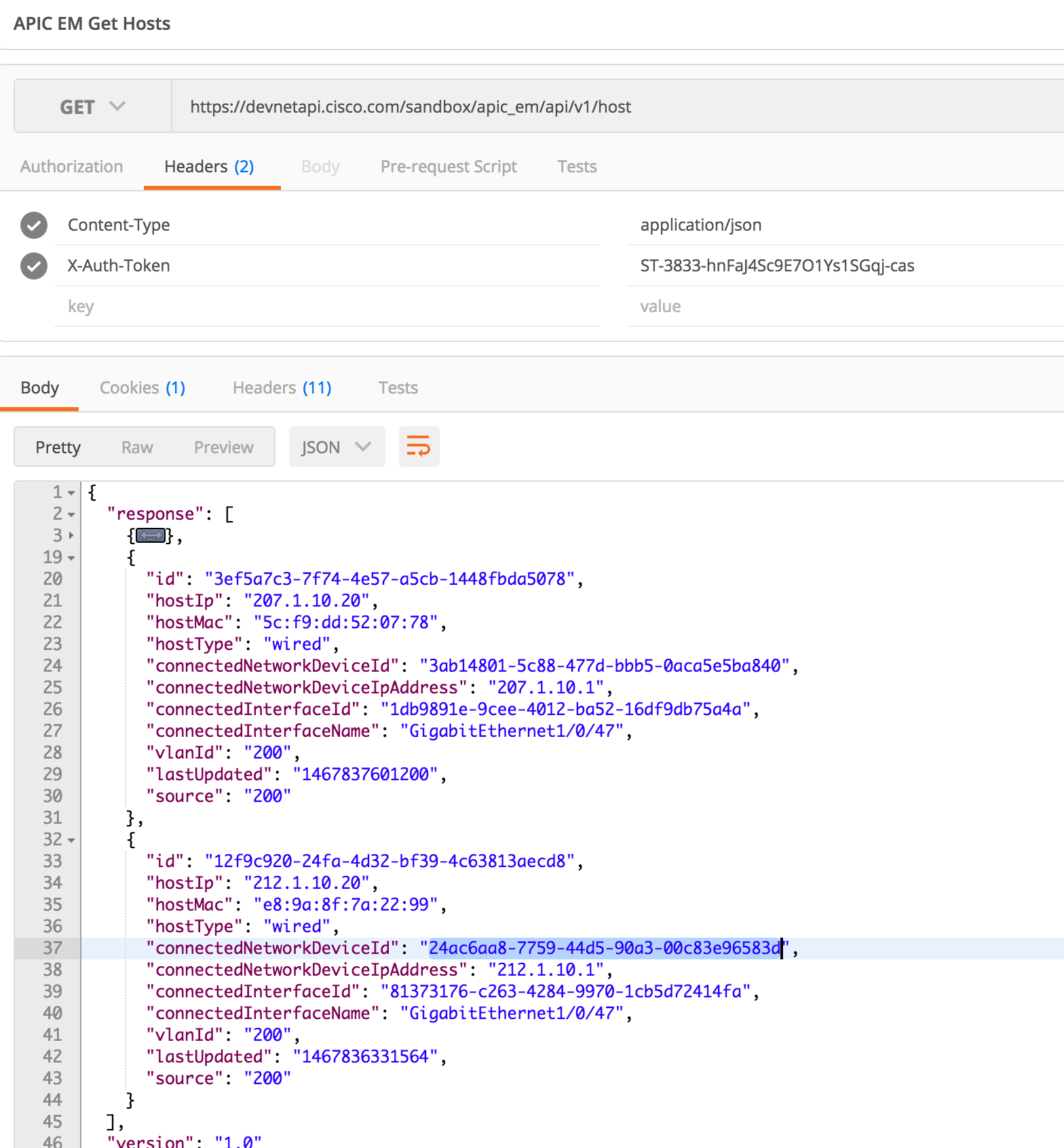
Task: Switch to Raw response view
Action: [137, 447]
